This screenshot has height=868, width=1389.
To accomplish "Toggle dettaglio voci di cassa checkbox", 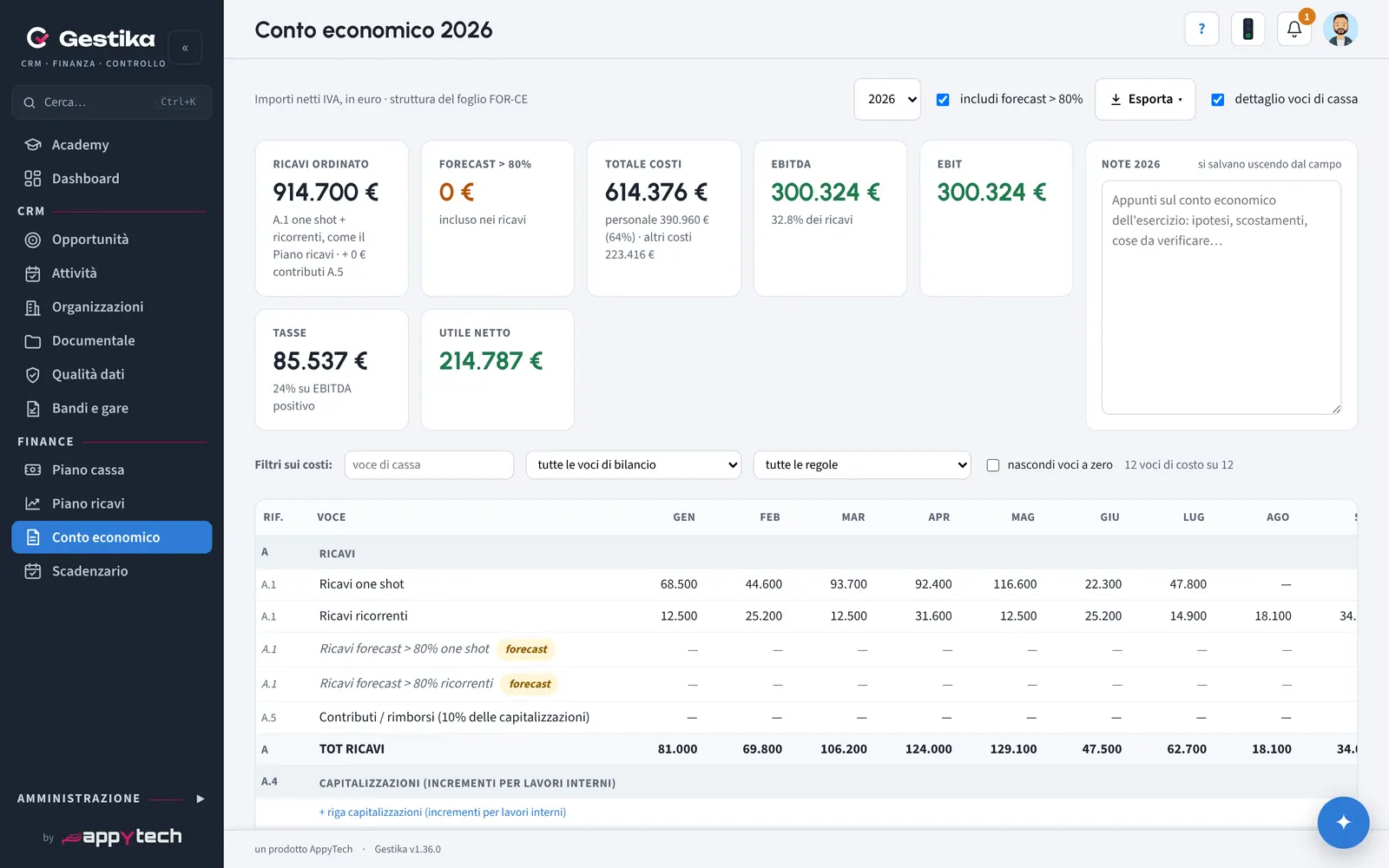I will coord(1218,100).
